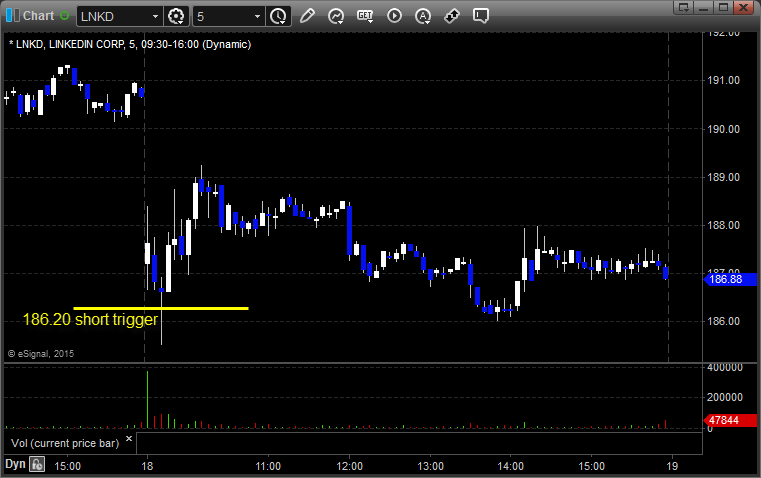761x478 pixels.
Task: Click the 186.20 short trigger label
Action: point(90,319)
